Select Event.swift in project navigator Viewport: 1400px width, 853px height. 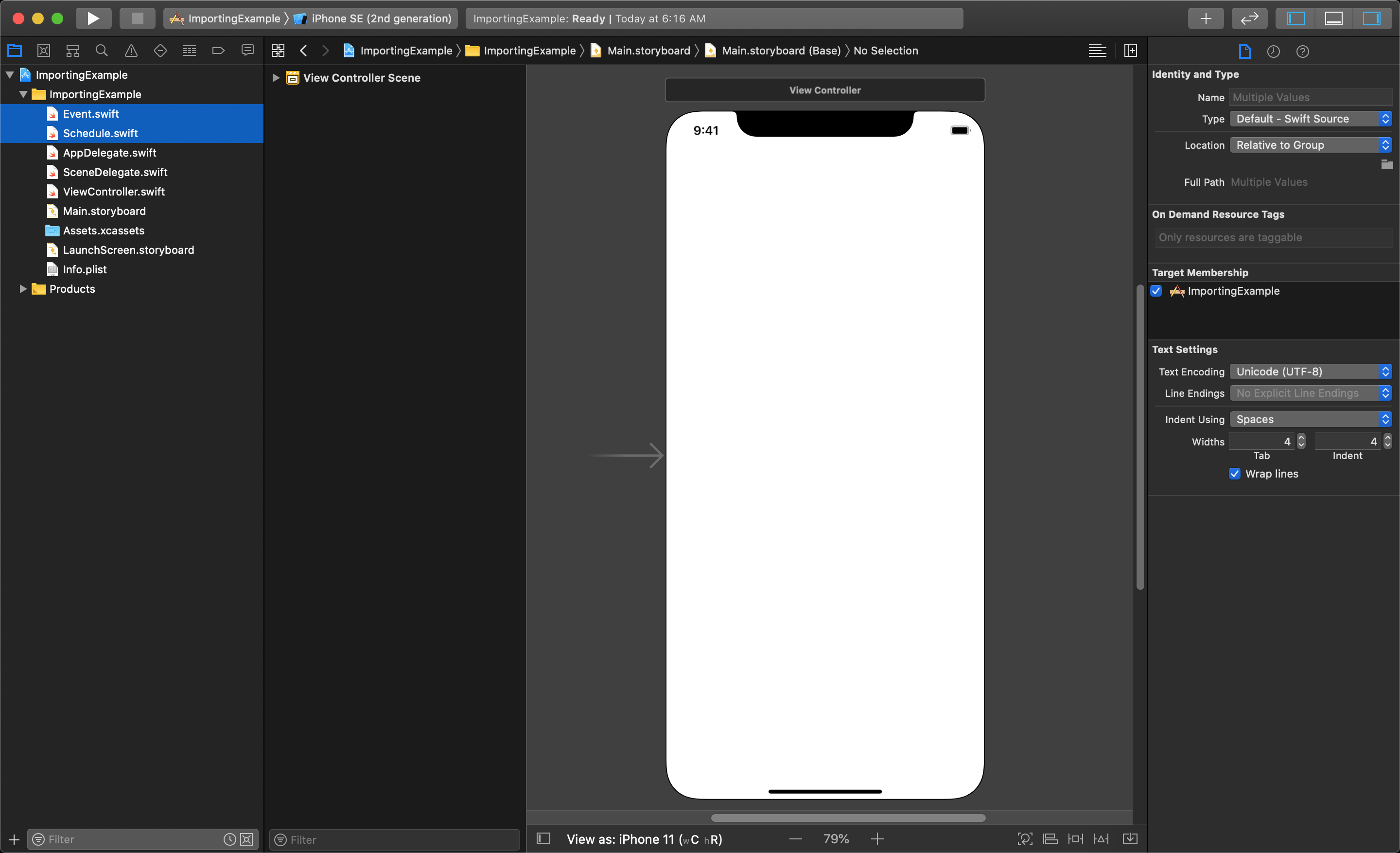(91, 113)
